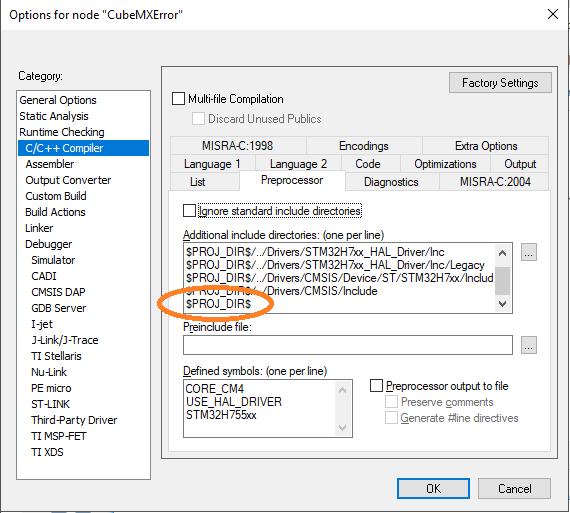Click into the Preinclude file field
This screenshot has height=513, width=570.
(348, 345)
